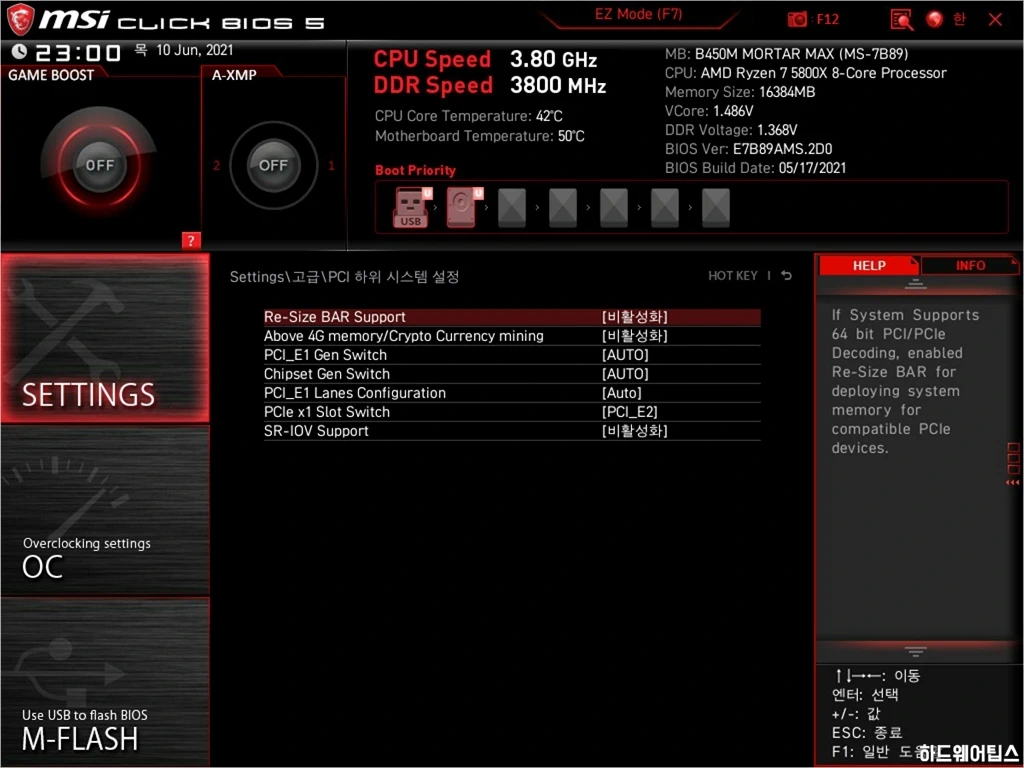Click the BIOS Ver E7B89AMS.2D0 text
Screen dimensions: 1024x768
pos(748,148)
